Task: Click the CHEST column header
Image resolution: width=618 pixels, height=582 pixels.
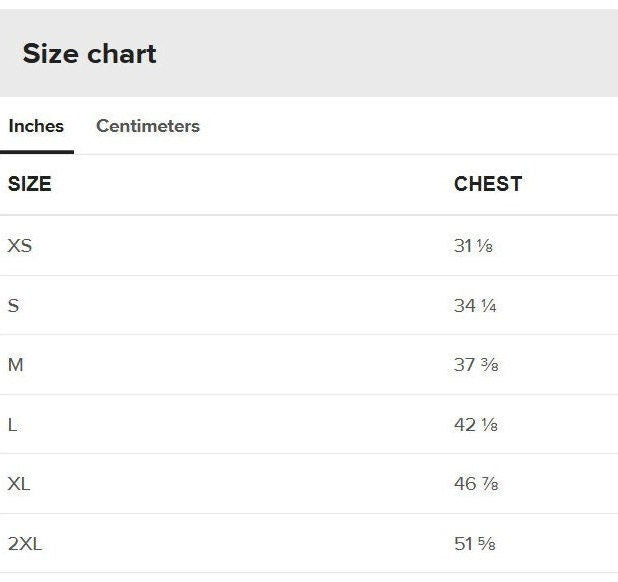Action: 488,184
